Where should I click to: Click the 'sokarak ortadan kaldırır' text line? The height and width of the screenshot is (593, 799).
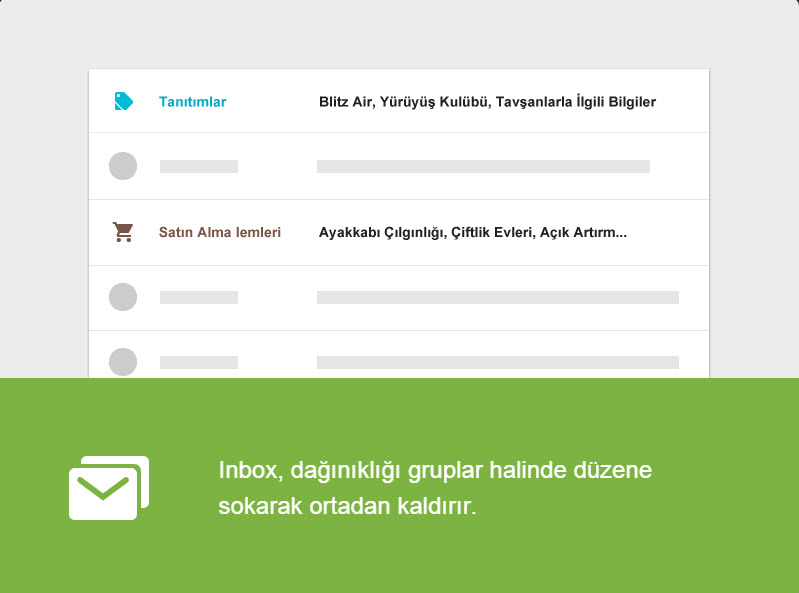pyautogui.click(x=347, y=506)
